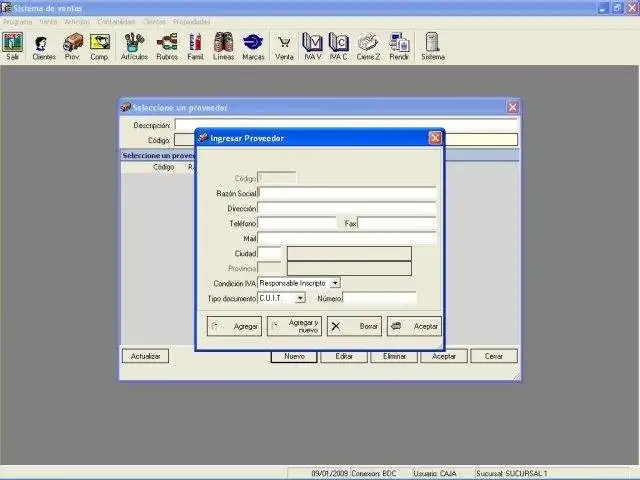Expand the Tipo documento dropdown
This screenshot has width=640, height=480.
coord(300,298)
